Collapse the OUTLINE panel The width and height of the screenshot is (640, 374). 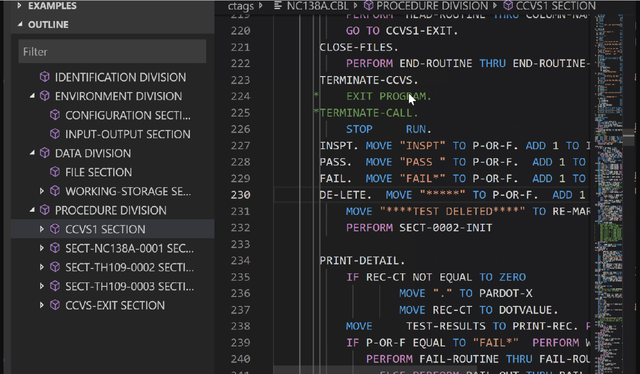pyautogui.click(x=20, y=24)
